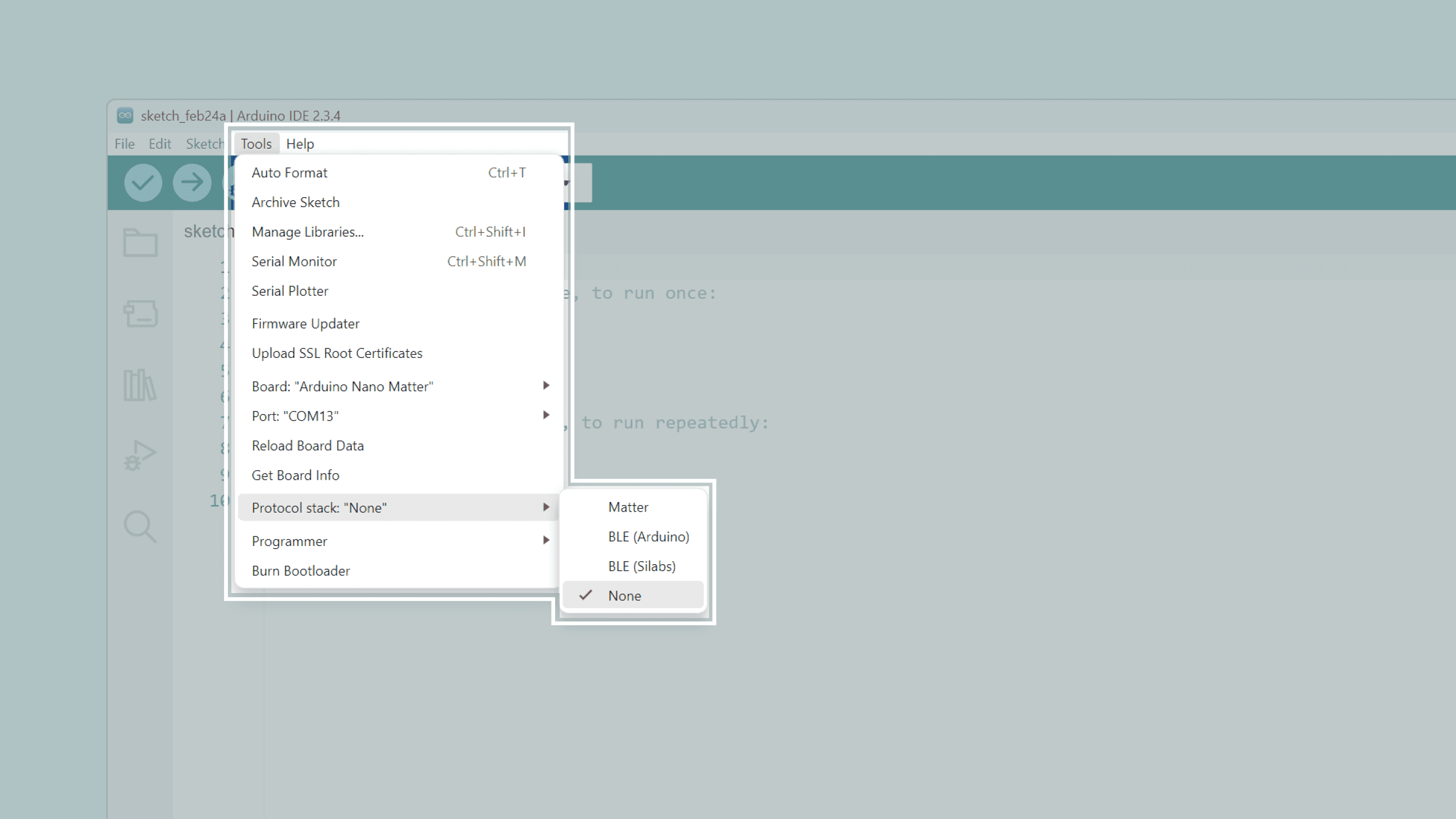The image size is (1456, 819).
Task: Click Reload Board Data
Action: [307, 445]
